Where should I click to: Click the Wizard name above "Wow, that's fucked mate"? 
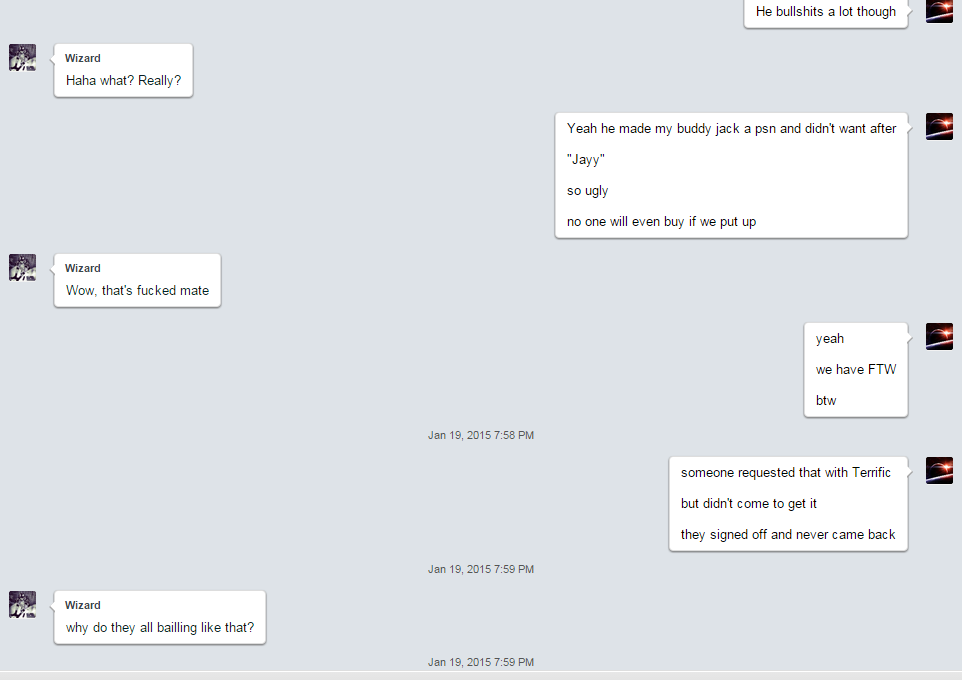click(x=83, y=268)
